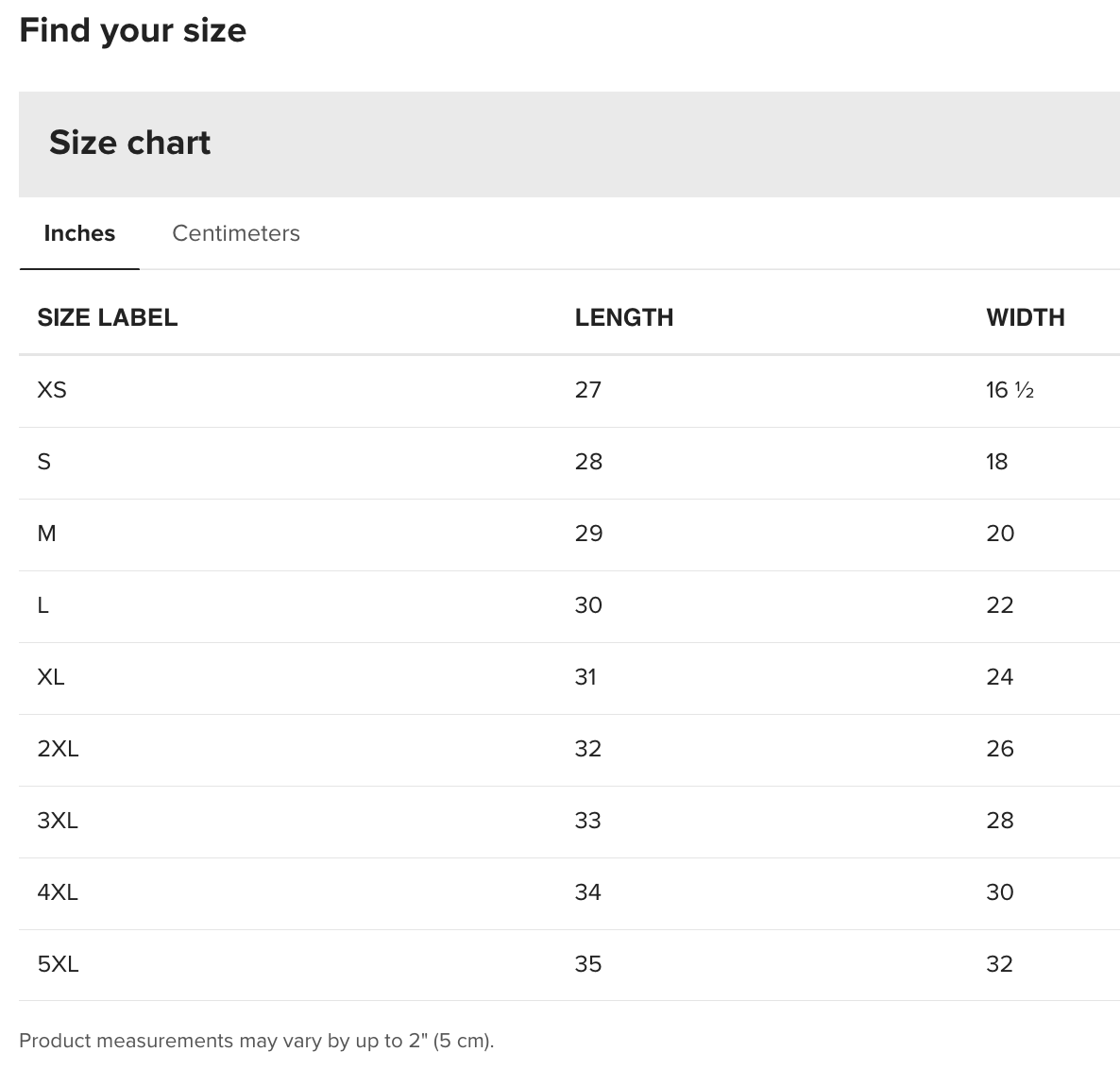Click the S size label cell
Image resolution: width=1120 pixels, height=1086 pixels.
[43, 462]
